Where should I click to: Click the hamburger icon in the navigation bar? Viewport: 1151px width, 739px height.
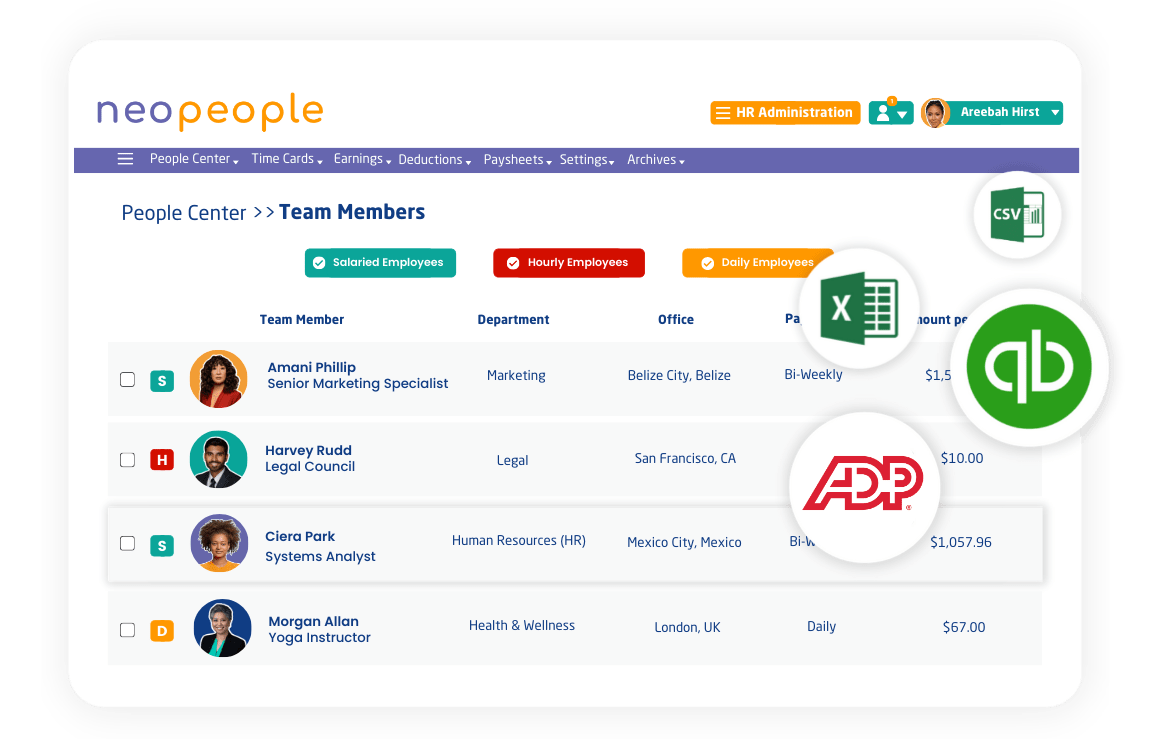126,159
